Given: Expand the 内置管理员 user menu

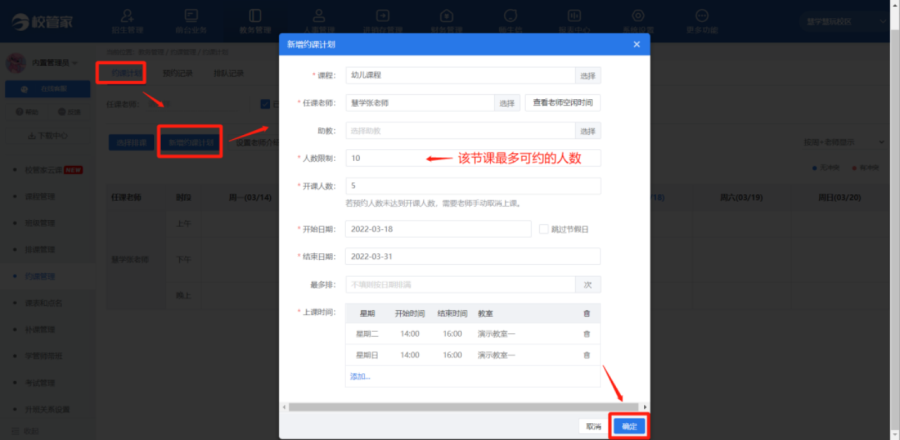Looking at the screenshot, I should (55, 63).
